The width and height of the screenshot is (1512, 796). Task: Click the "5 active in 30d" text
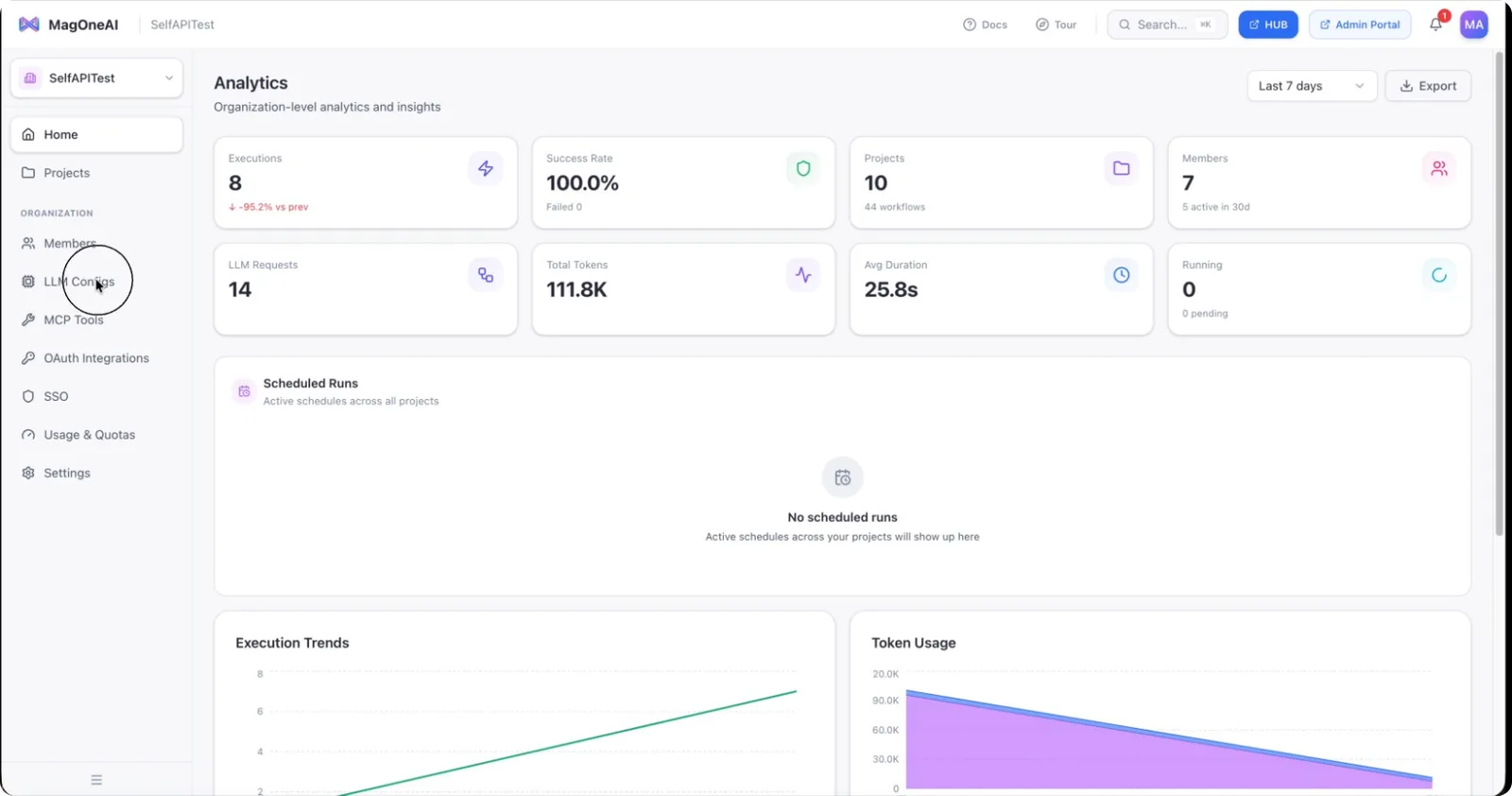tap(1216, 207)
